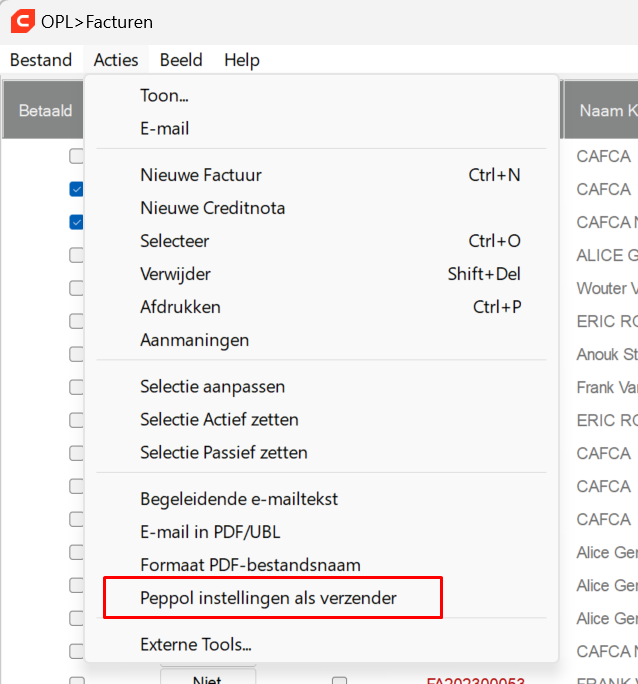The image size is (638, 684).
Task: Click the Naam K column header
Action: coord(602,110)
